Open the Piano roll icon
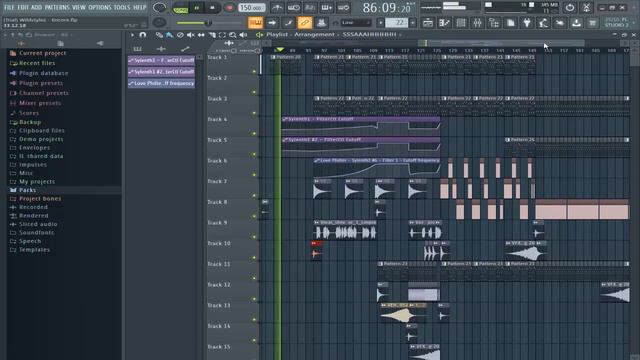The image size is (640, 360). pos(444,23)
